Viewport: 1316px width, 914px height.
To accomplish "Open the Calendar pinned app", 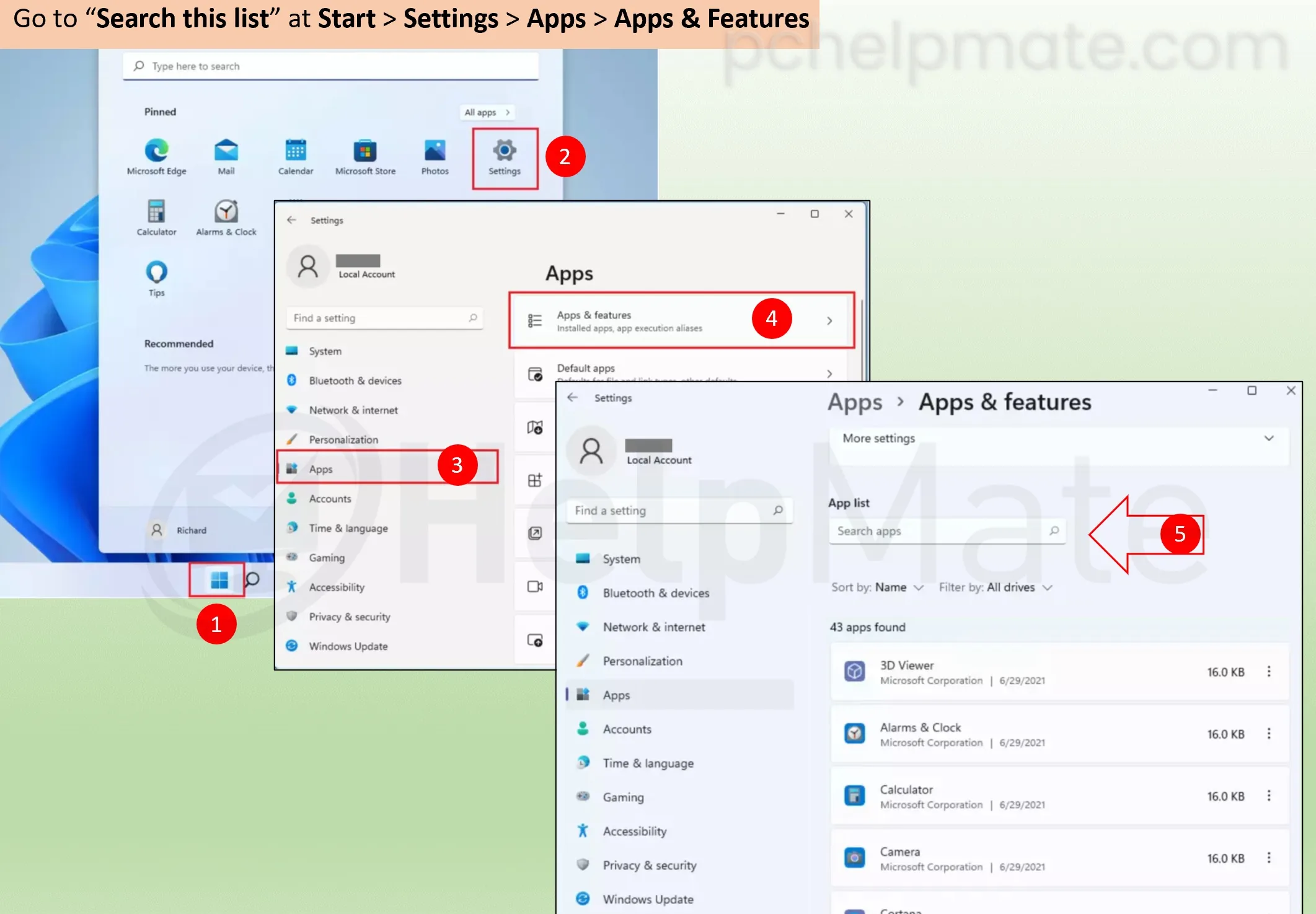I will point(296,157).
